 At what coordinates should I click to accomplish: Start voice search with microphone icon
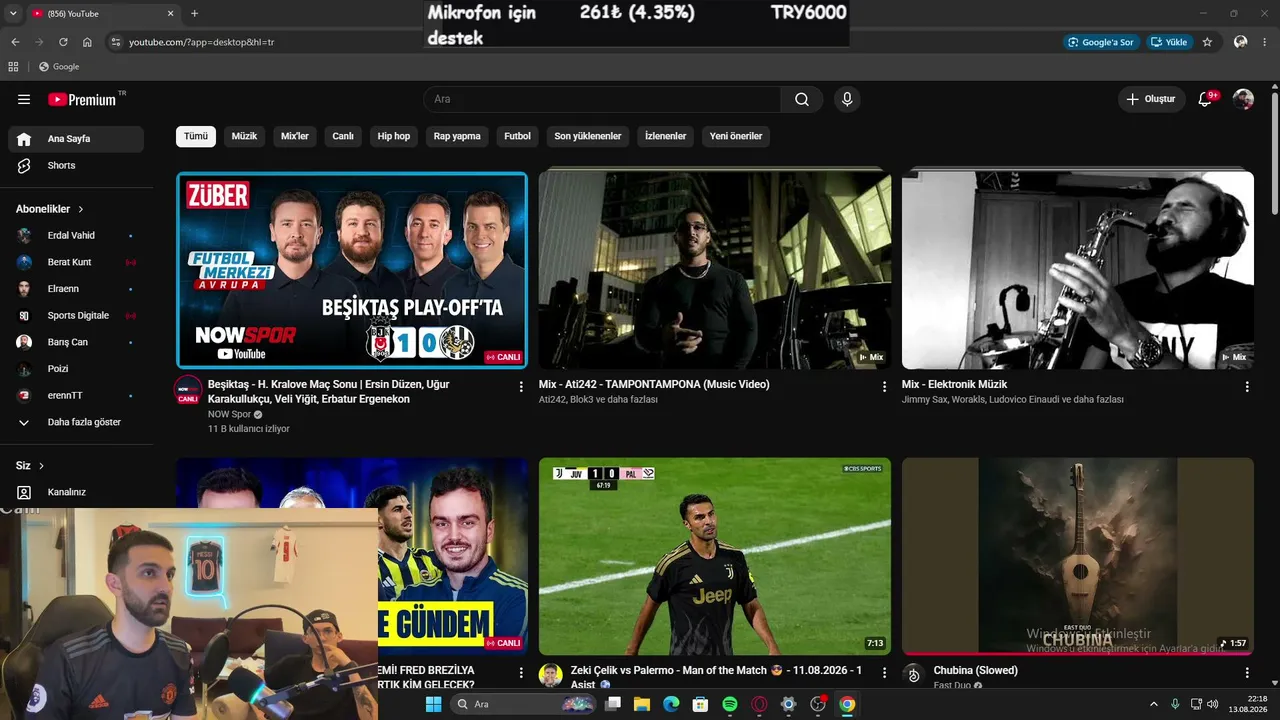[x=847, y=99]
